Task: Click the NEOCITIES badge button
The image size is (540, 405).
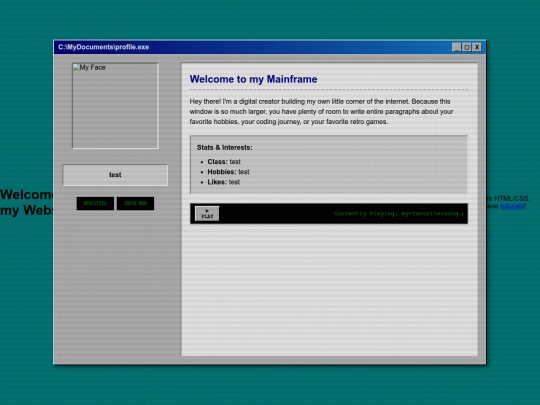Action: click(x=95, y=203)
